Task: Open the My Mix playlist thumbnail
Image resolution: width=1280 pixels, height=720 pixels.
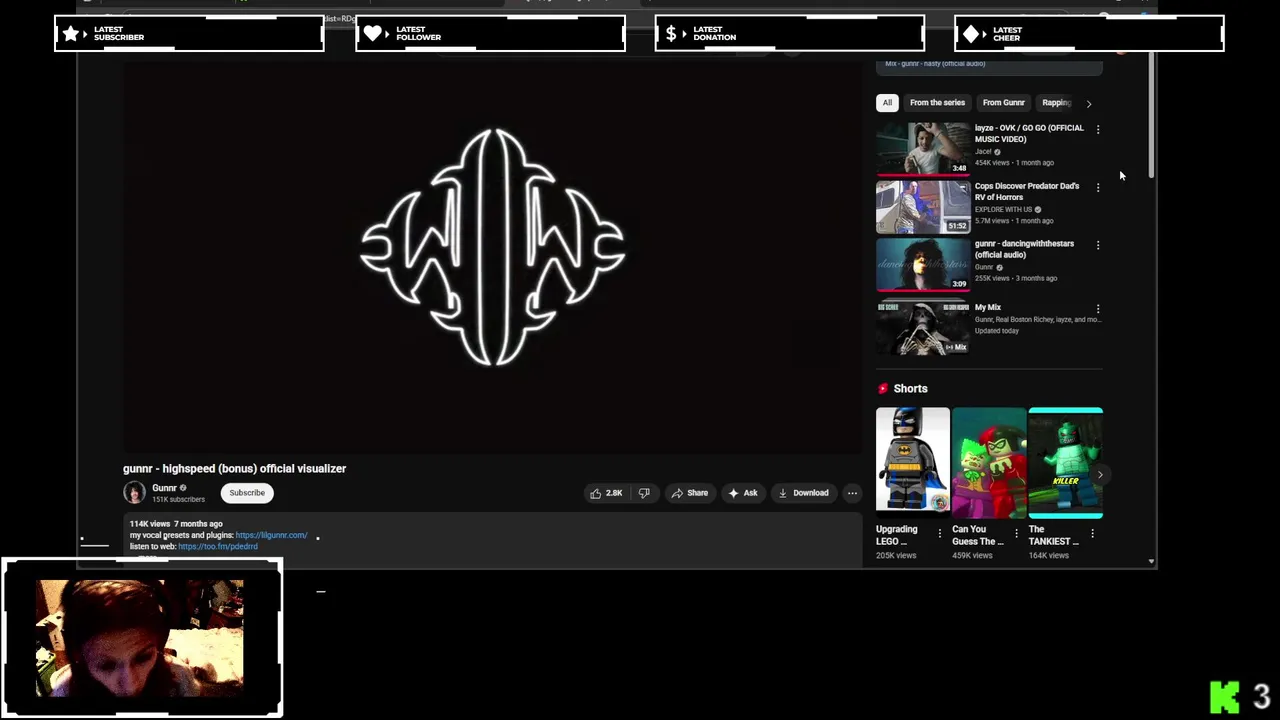Action: click(923, 328)
